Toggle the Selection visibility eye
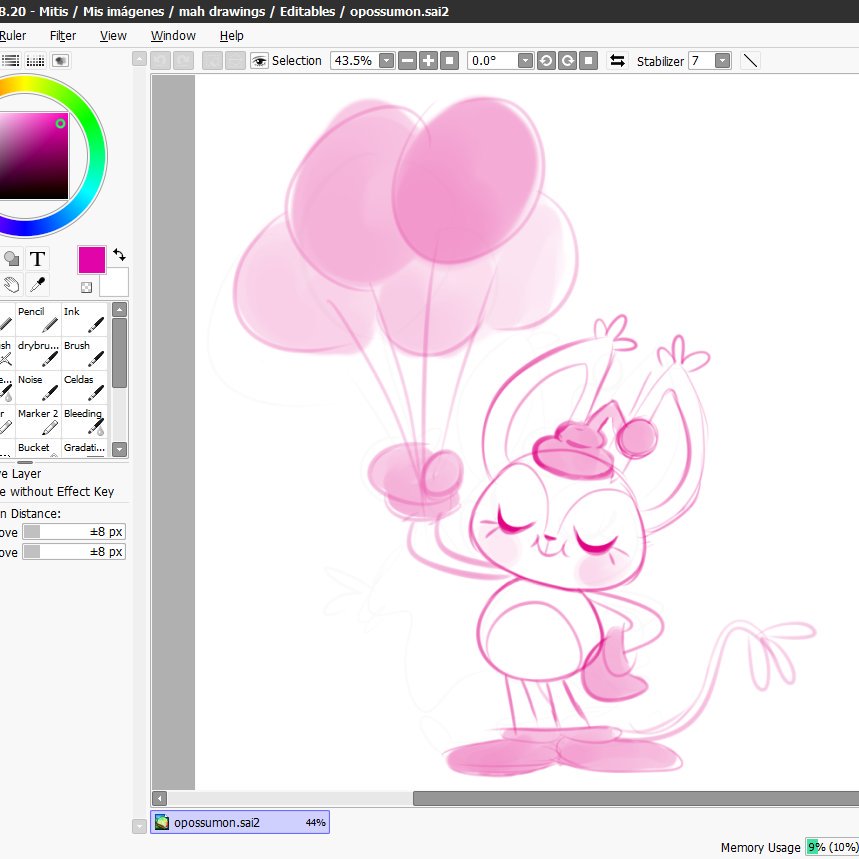 [259, 61]
